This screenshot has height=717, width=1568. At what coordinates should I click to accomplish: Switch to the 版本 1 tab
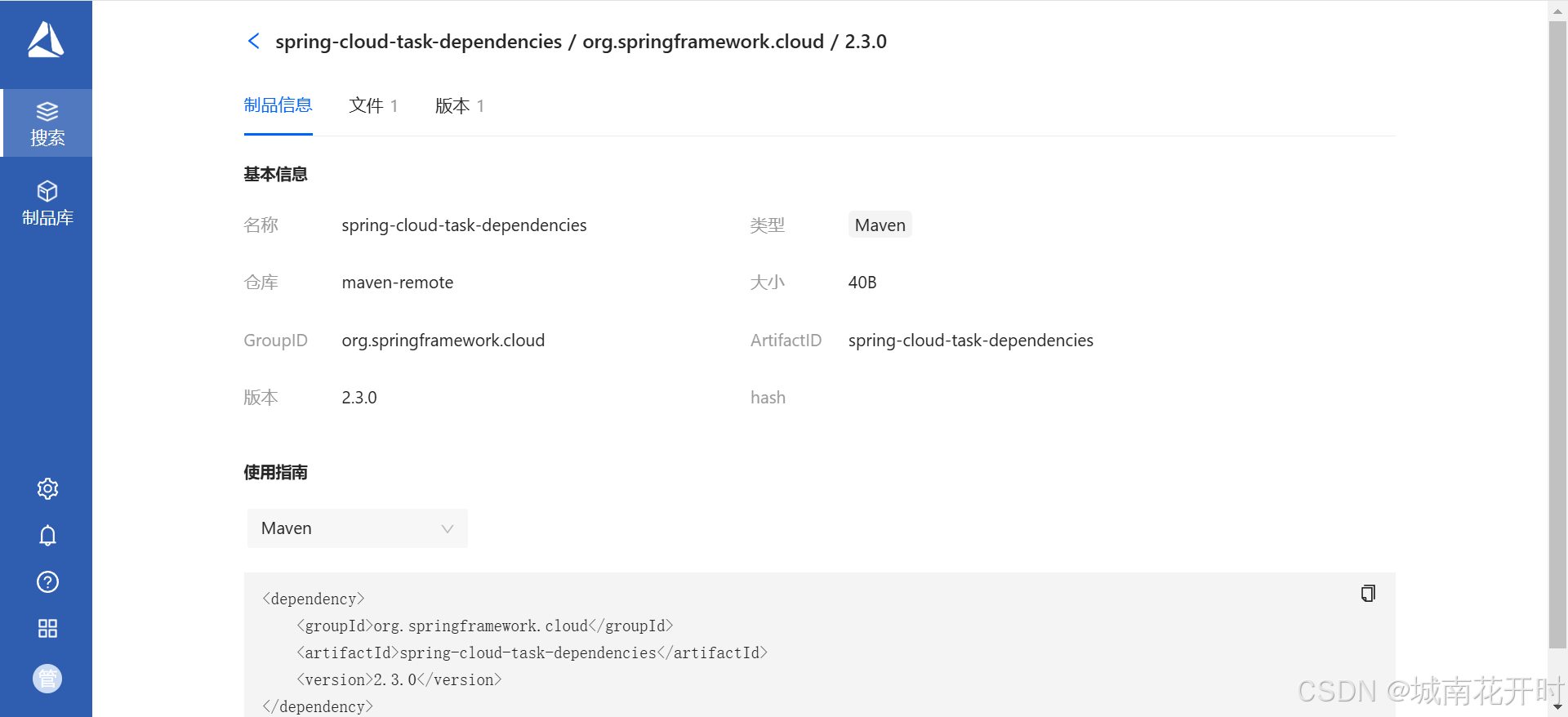(460, 106)
